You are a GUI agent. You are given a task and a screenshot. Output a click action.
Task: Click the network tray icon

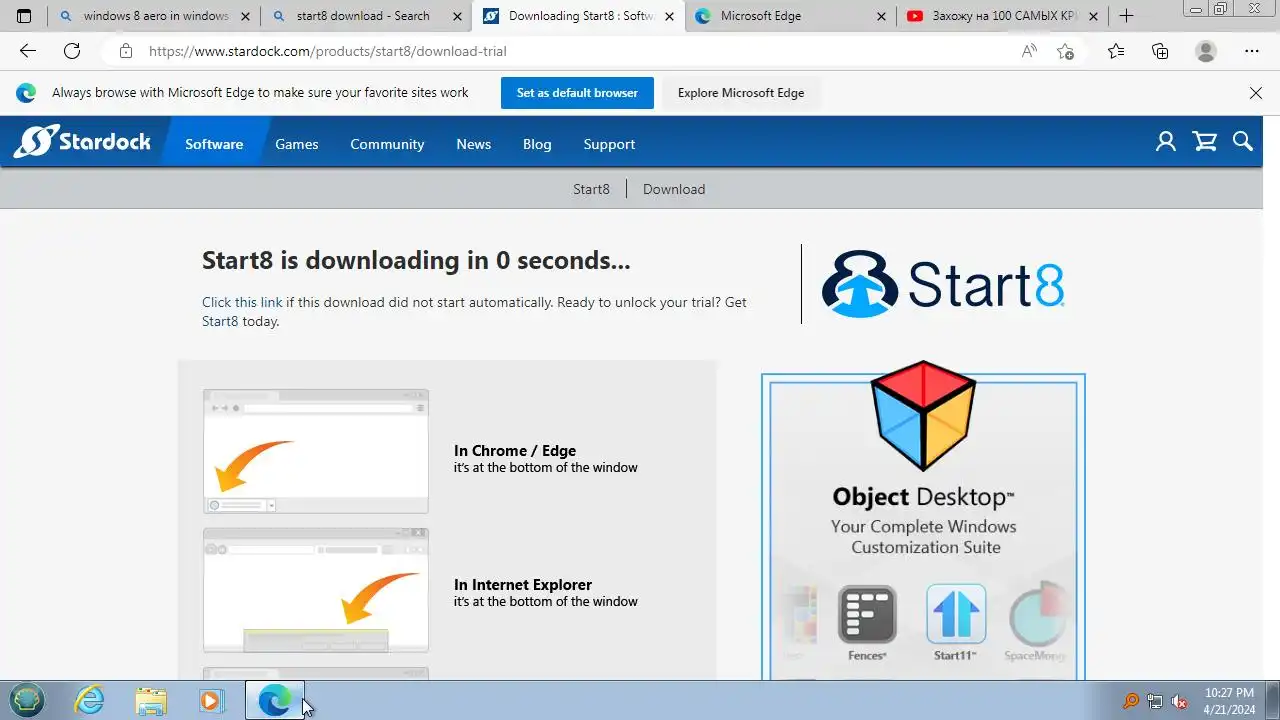click(x=1155, y=701)
